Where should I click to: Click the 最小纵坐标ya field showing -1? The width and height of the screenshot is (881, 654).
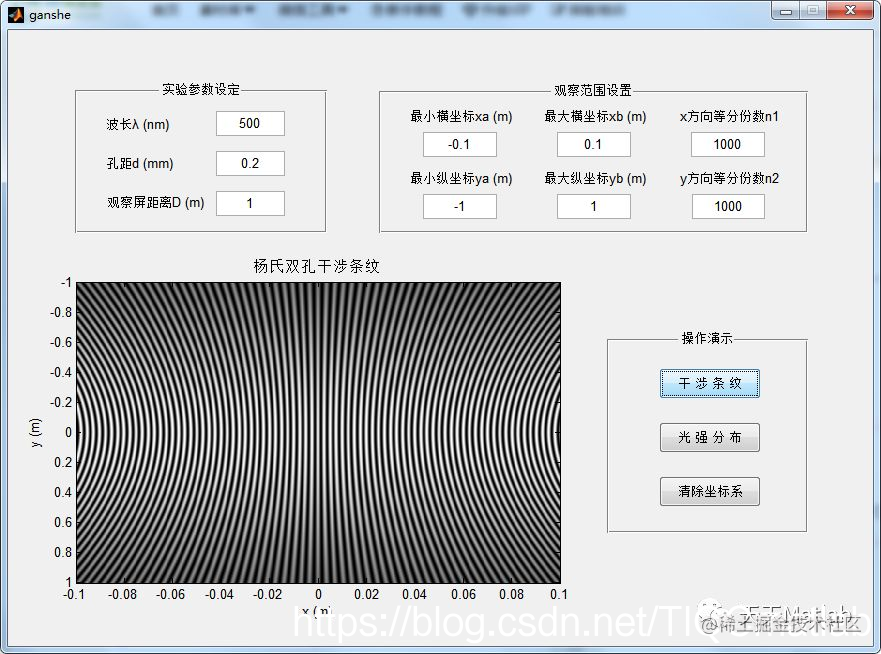[458, 206]
